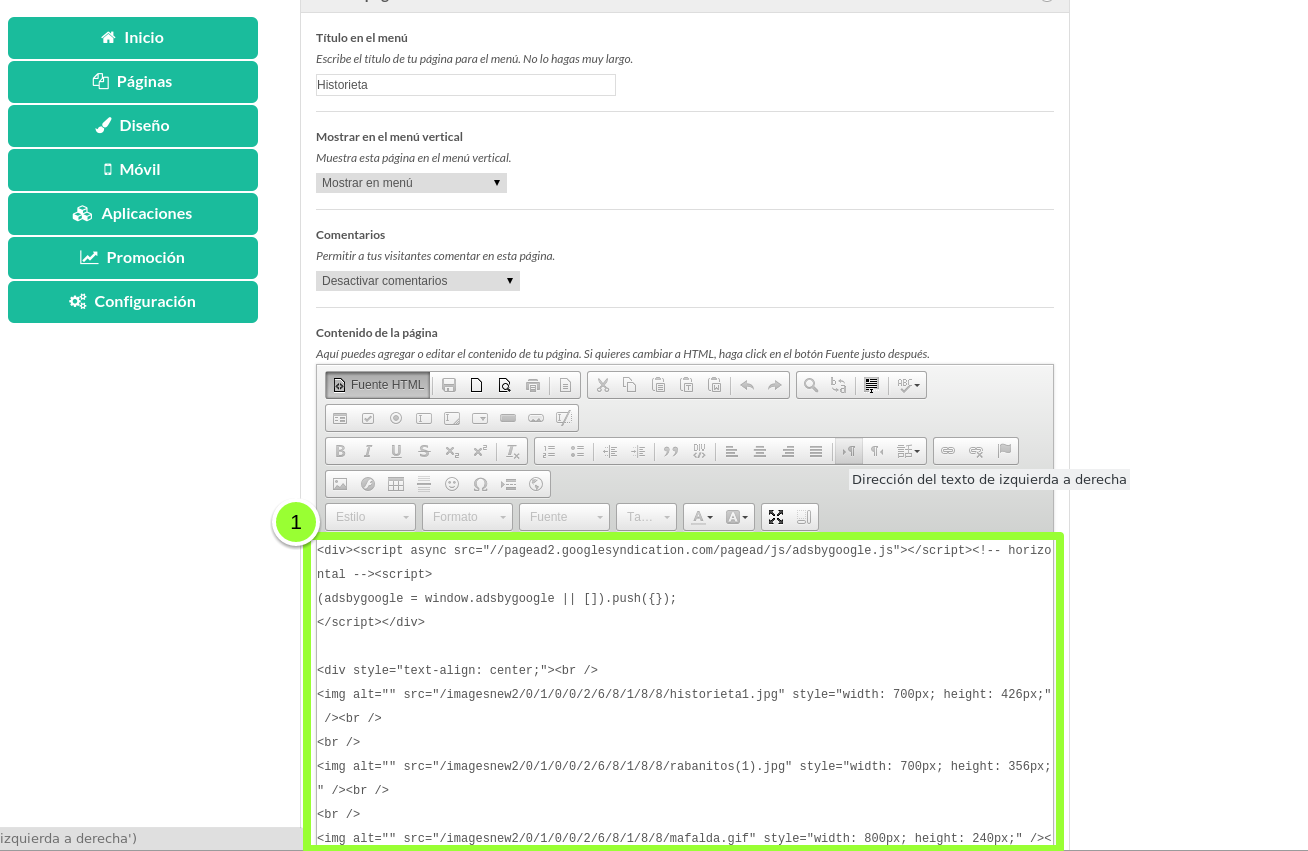Click the Insert Table icon
This screenshot has height=851, width=1308.
click(x=396, y=484)
